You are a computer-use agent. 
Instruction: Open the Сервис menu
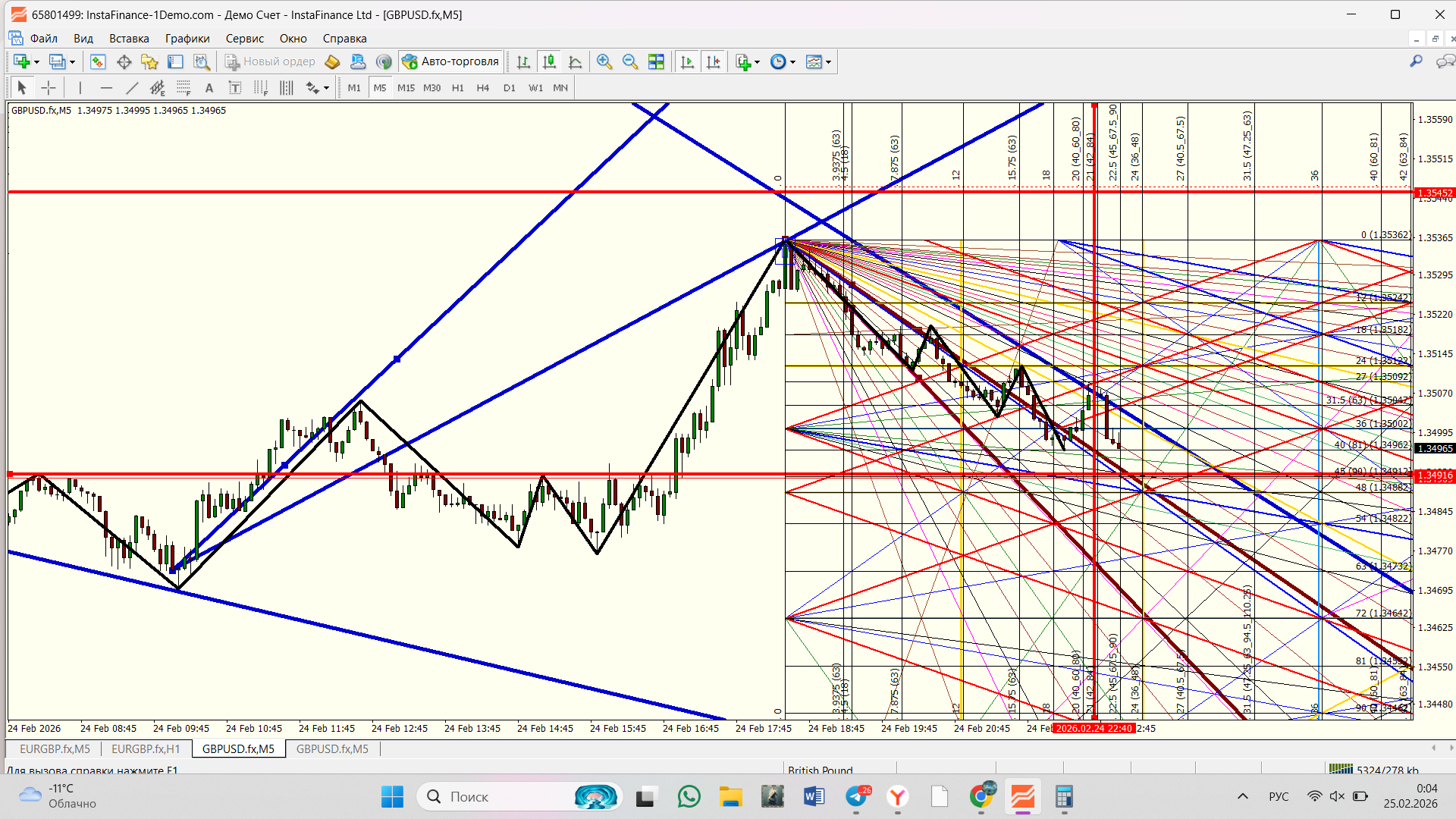tap(244, 39)
